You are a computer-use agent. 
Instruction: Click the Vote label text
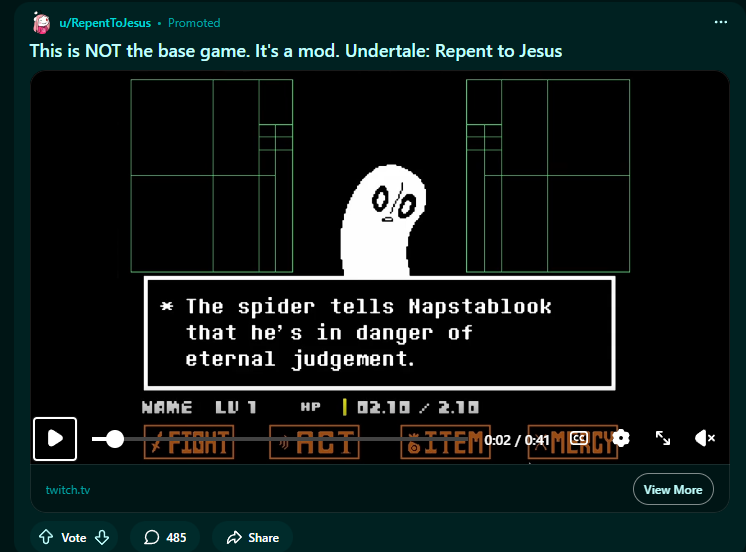point(74,538)
